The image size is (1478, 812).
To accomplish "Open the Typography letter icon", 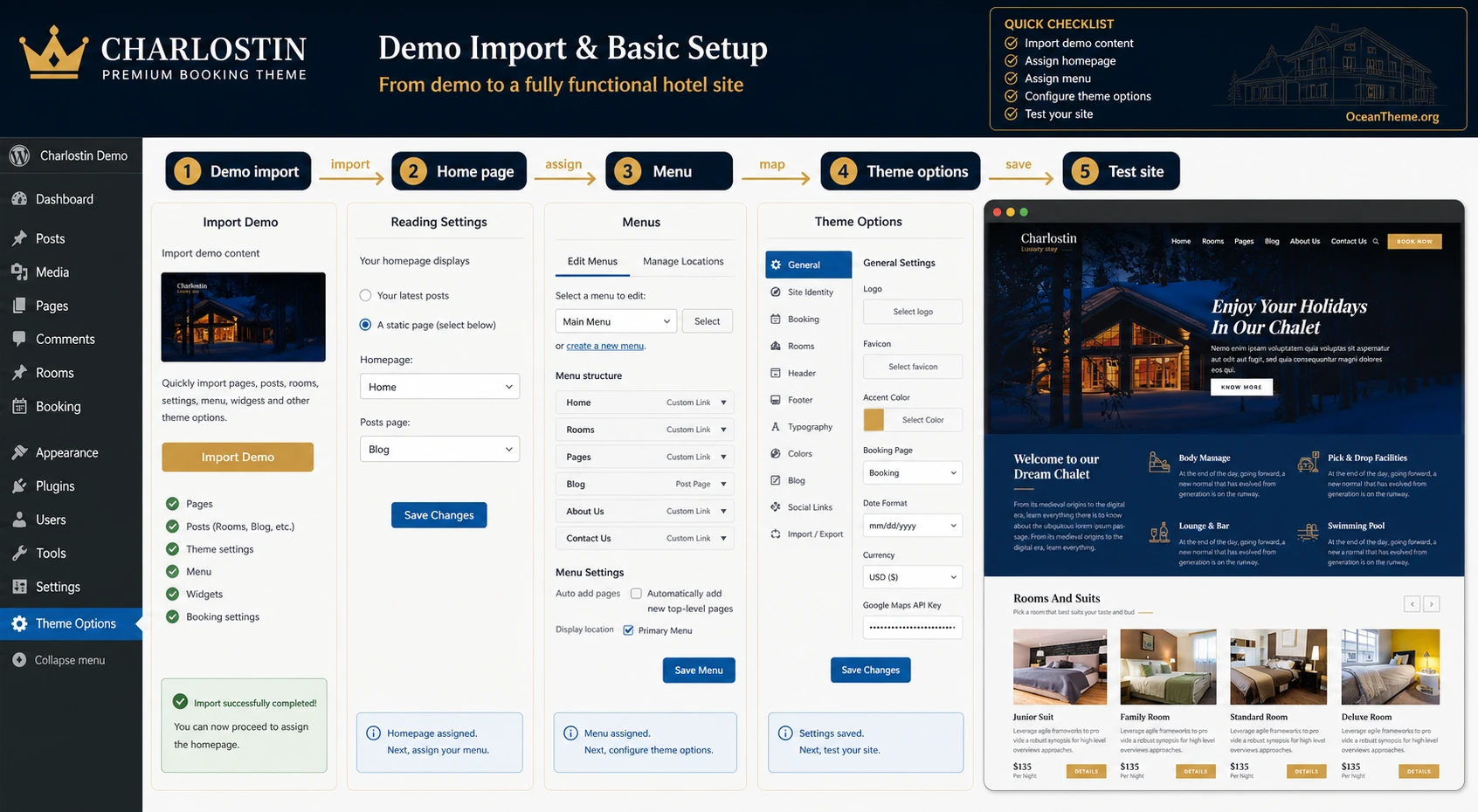I will coord(776,427).
